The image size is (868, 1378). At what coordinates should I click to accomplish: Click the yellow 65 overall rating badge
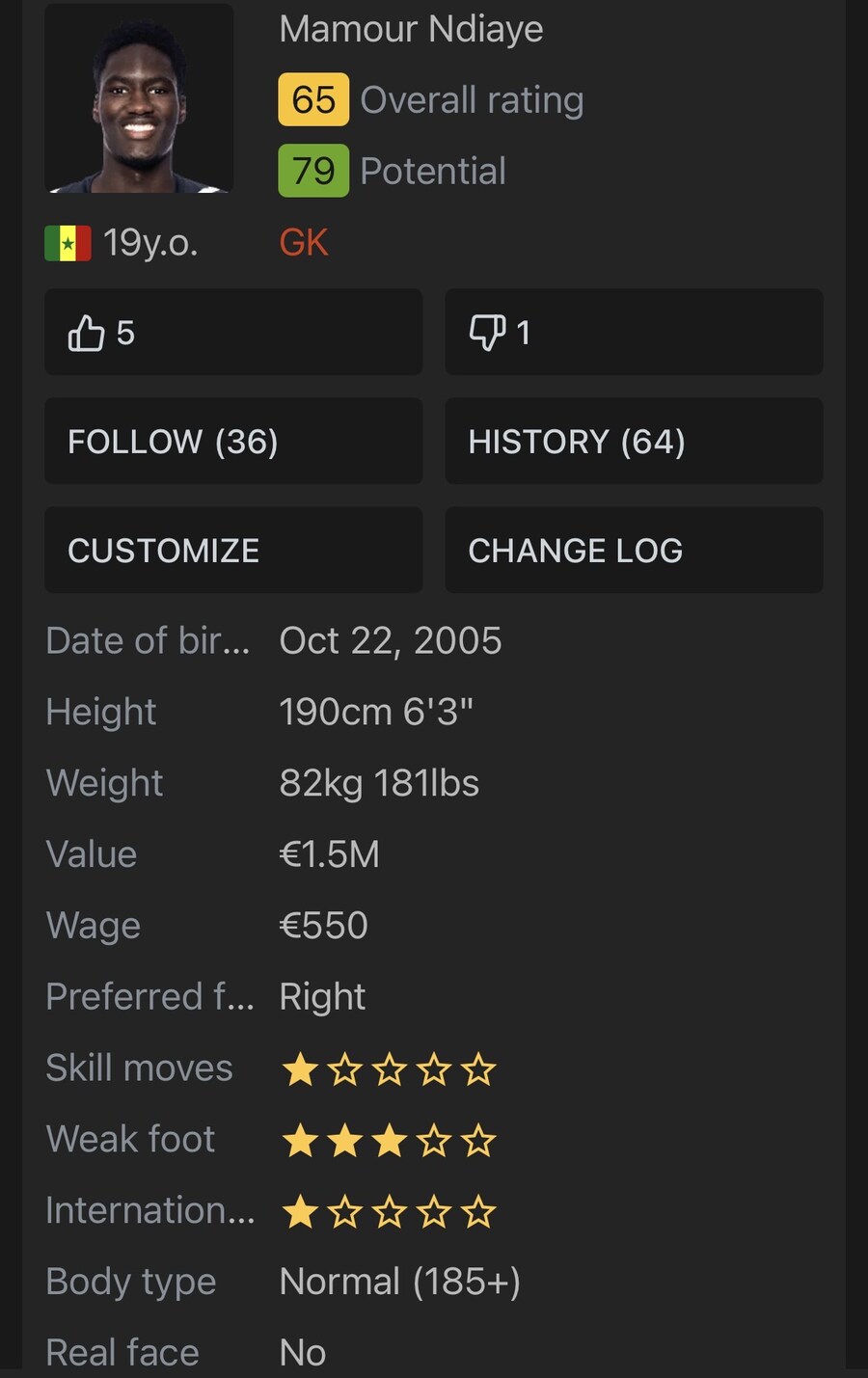(x=313, y=99)
